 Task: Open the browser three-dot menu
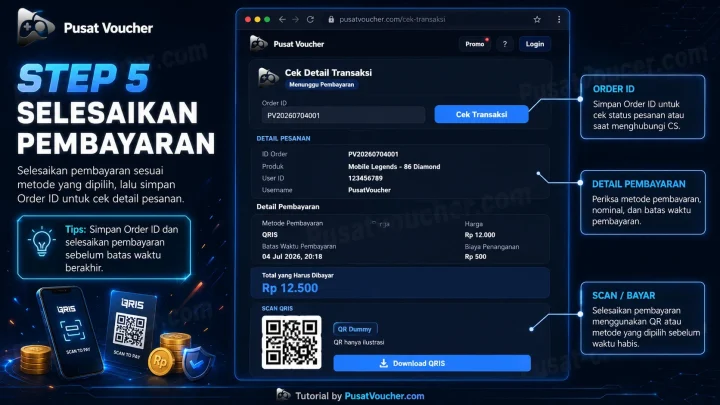[559, 19]
